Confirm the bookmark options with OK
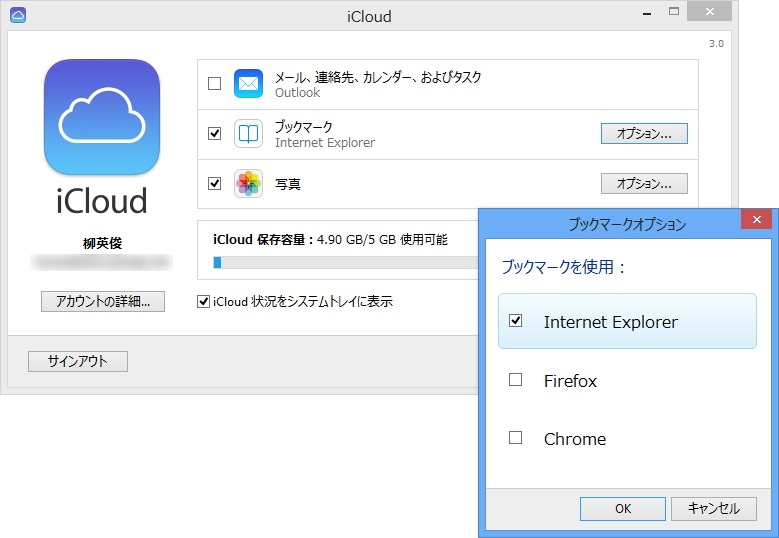The height and width of the screenshot is (538, 779). tap(623, 509)
